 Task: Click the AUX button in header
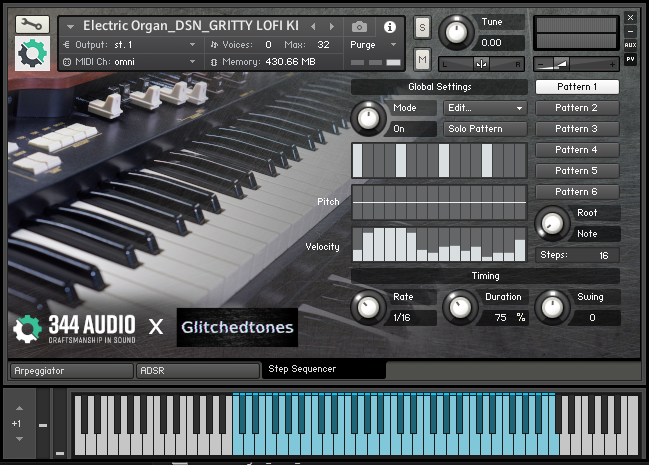point(629,45)
